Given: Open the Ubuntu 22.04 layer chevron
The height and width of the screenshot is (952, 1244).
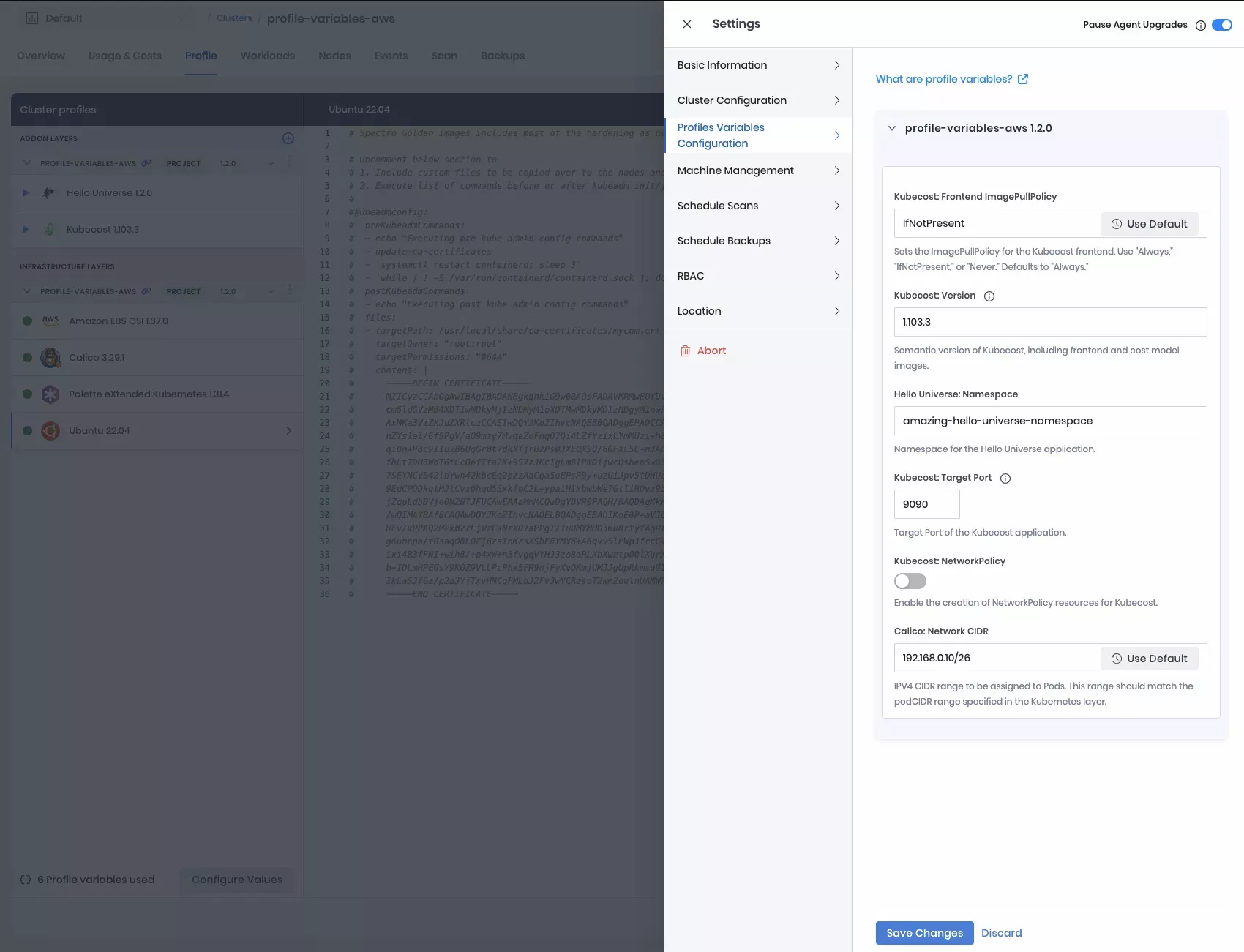Looking at the screenshot, I should coord(288,431).
